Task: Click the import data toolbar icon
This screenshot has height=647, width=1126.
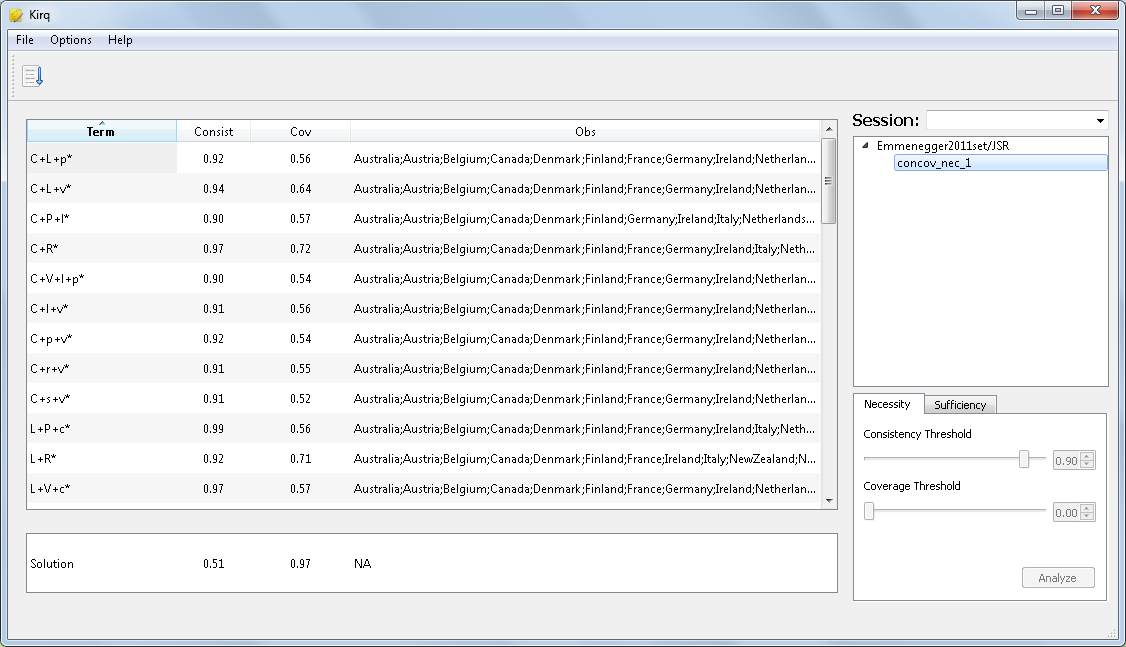Action: [33, 76]
